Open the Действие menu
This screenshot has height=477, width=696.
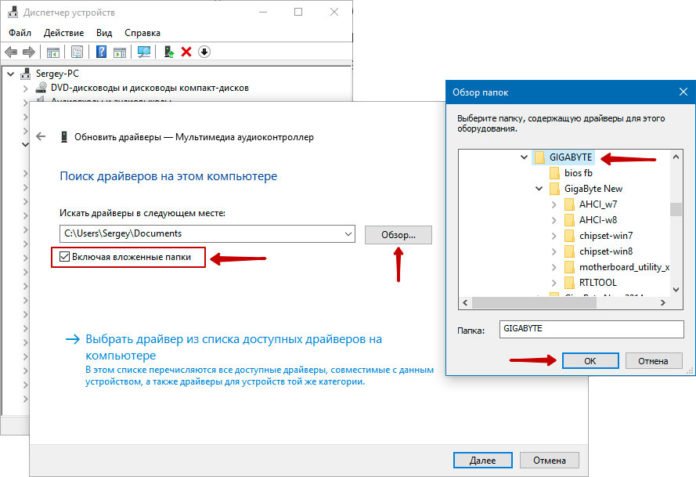(63, 33)
